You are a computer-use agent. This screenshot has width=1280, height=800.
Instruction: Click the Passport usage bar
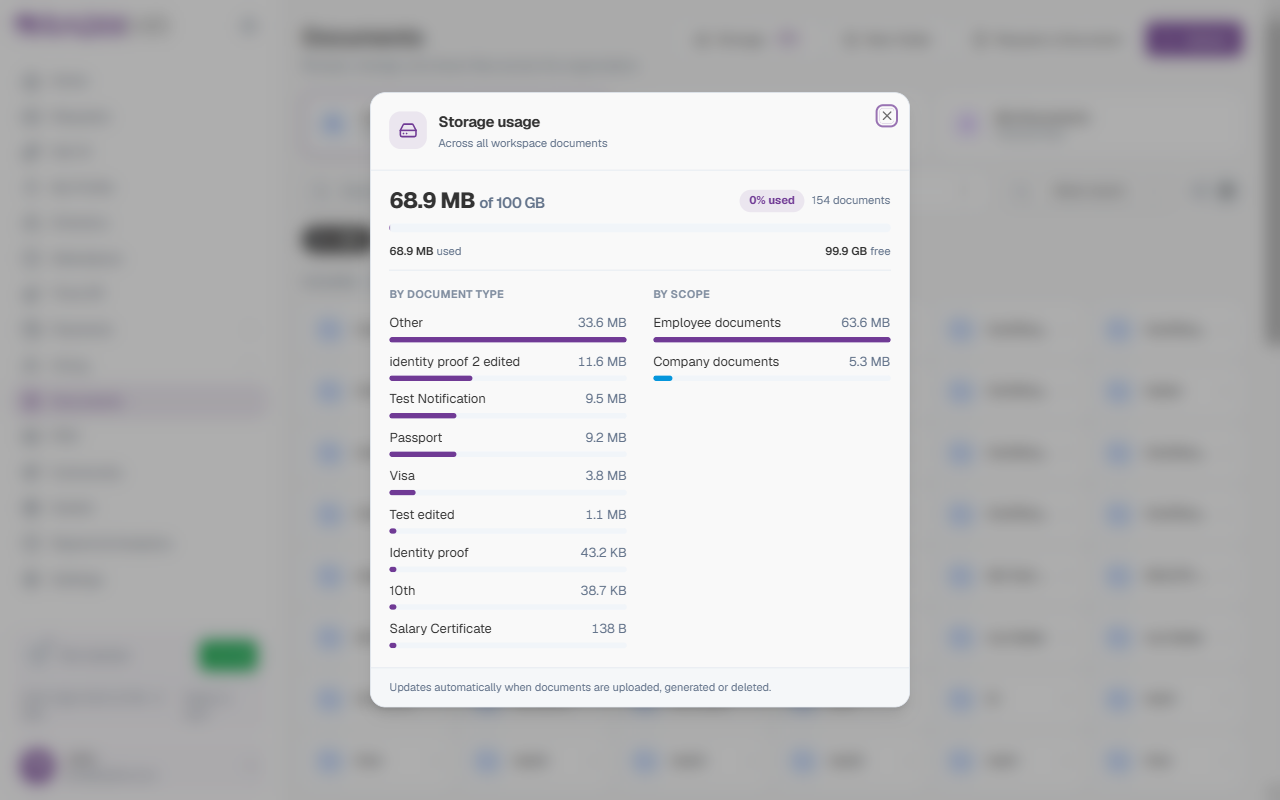508,455
